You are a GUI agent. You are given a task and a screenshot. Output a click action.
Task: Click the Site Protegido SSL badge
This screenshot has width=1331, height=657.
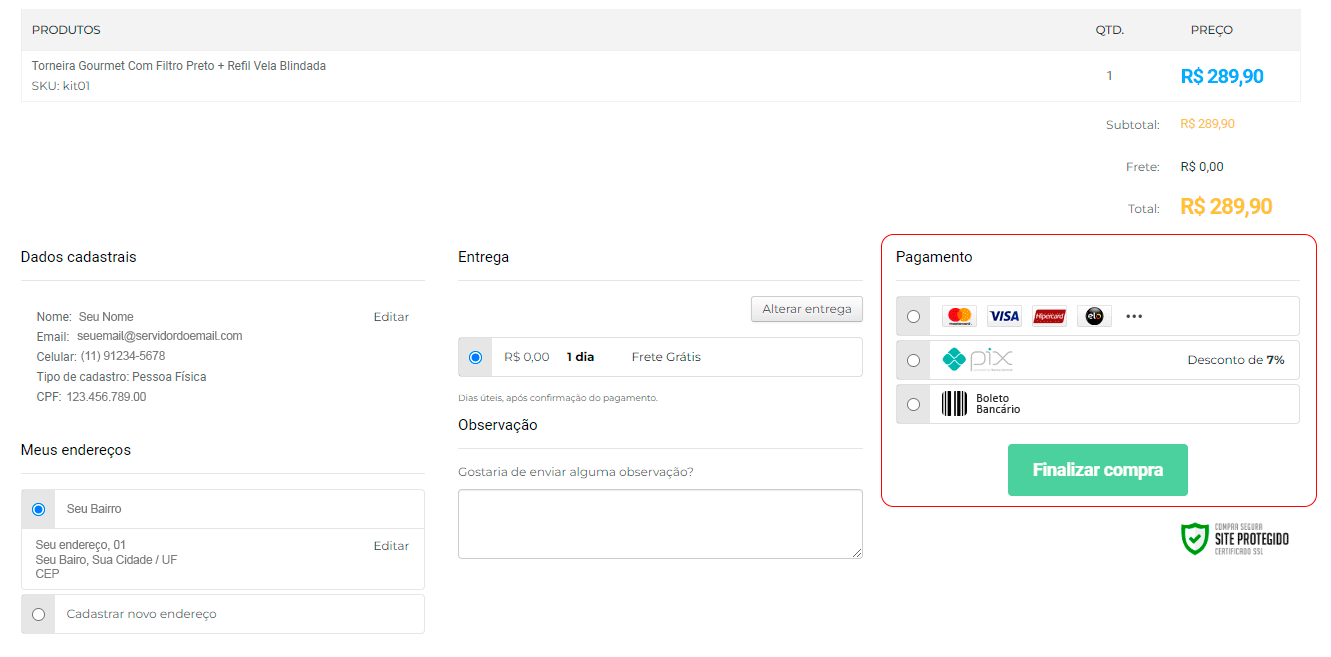[1235, 538]
